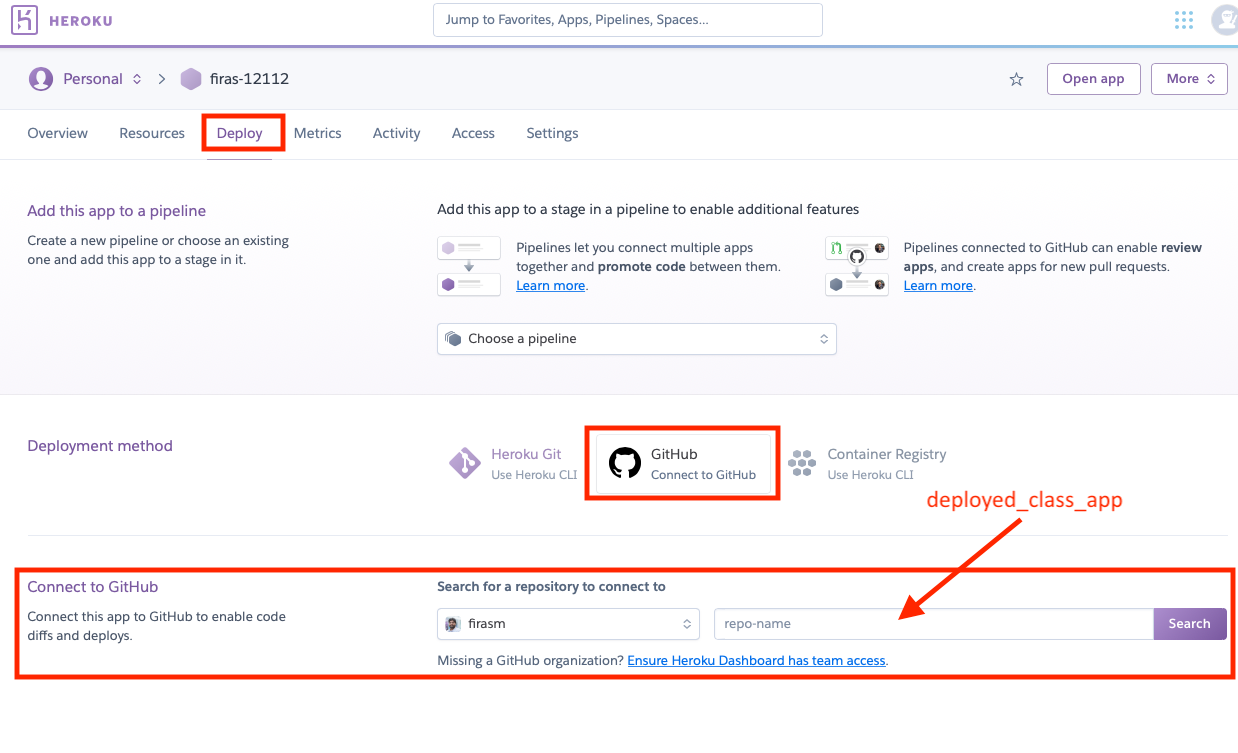Expand the Personal account switcher
1238x753 pixels.
(136, 79)
